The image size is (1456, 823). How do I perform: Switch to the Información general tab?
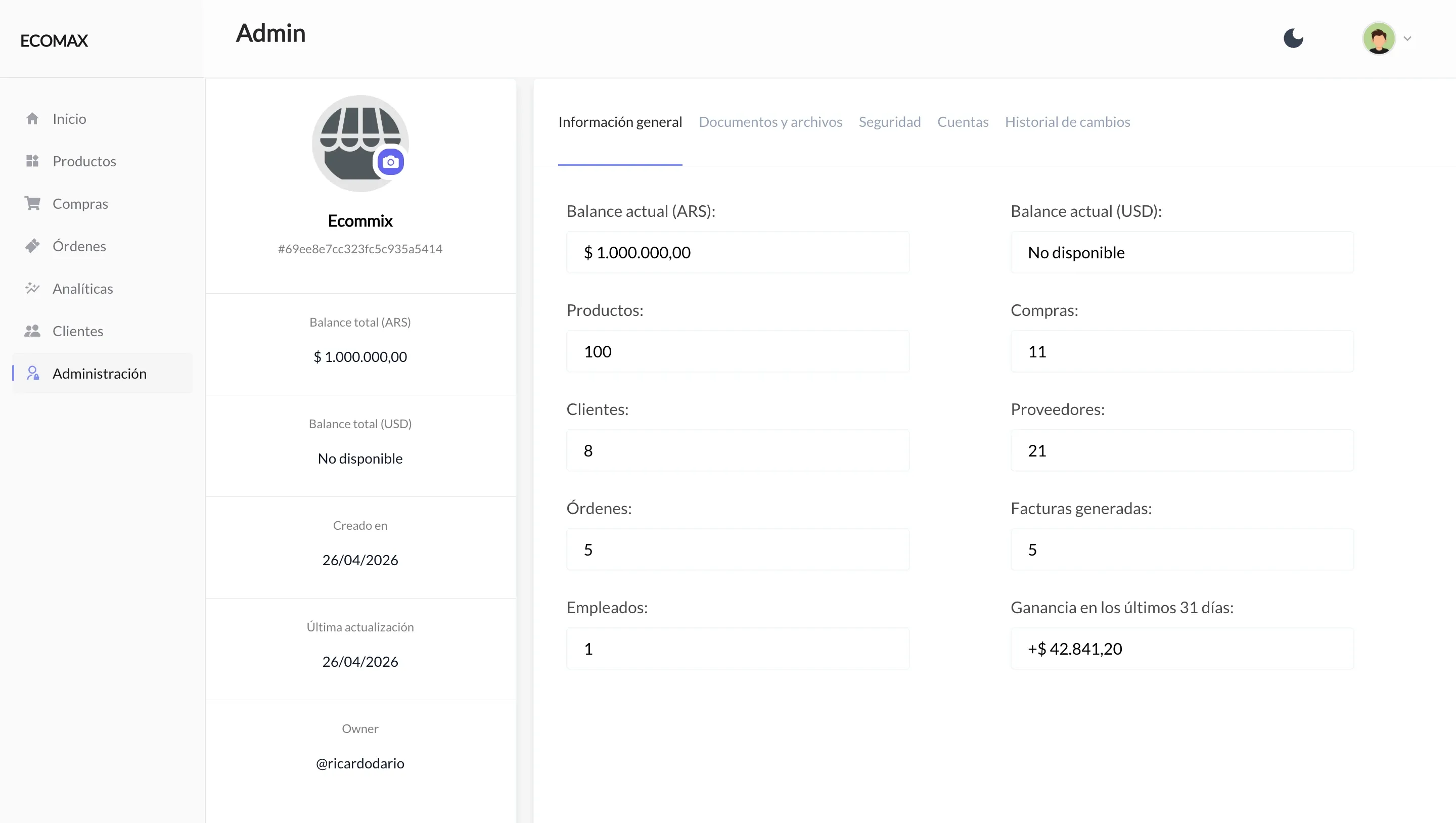tap(620, 122)
